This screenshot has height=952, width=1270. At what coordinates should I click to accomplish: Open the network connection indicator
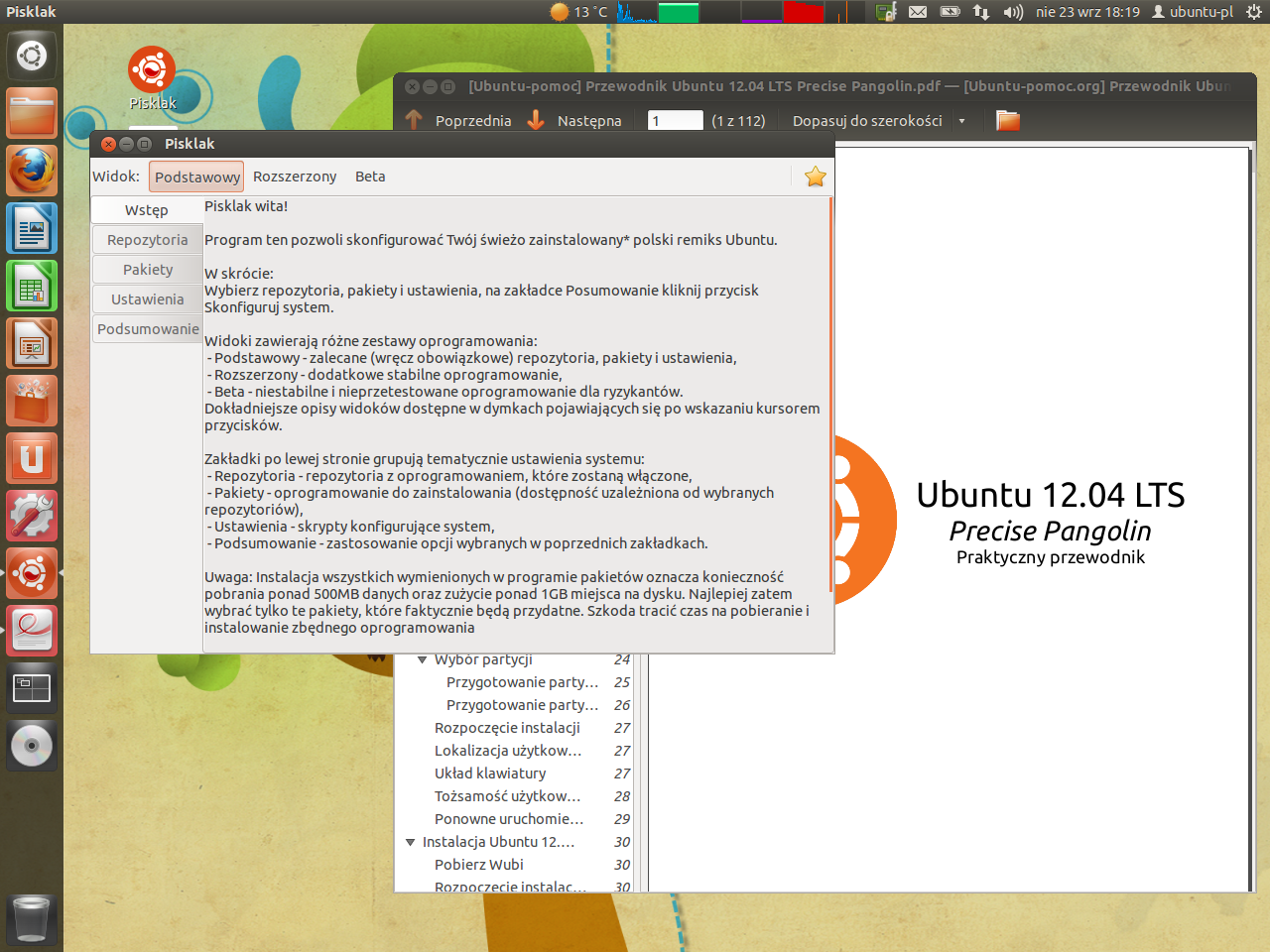(x=981, y=12)
